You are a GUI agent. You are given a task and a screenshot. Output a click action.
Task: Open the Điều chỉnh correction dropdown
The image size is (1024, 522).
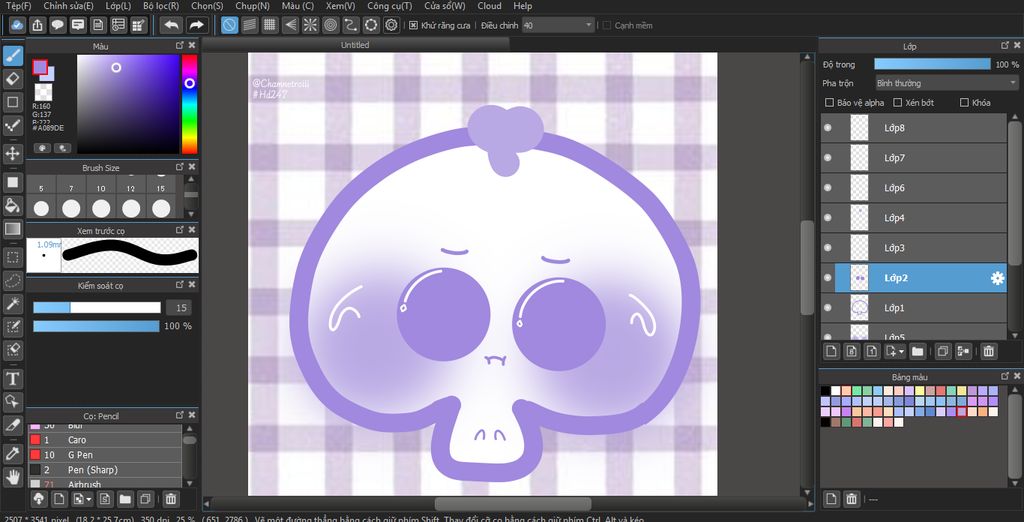pos(558,25)
